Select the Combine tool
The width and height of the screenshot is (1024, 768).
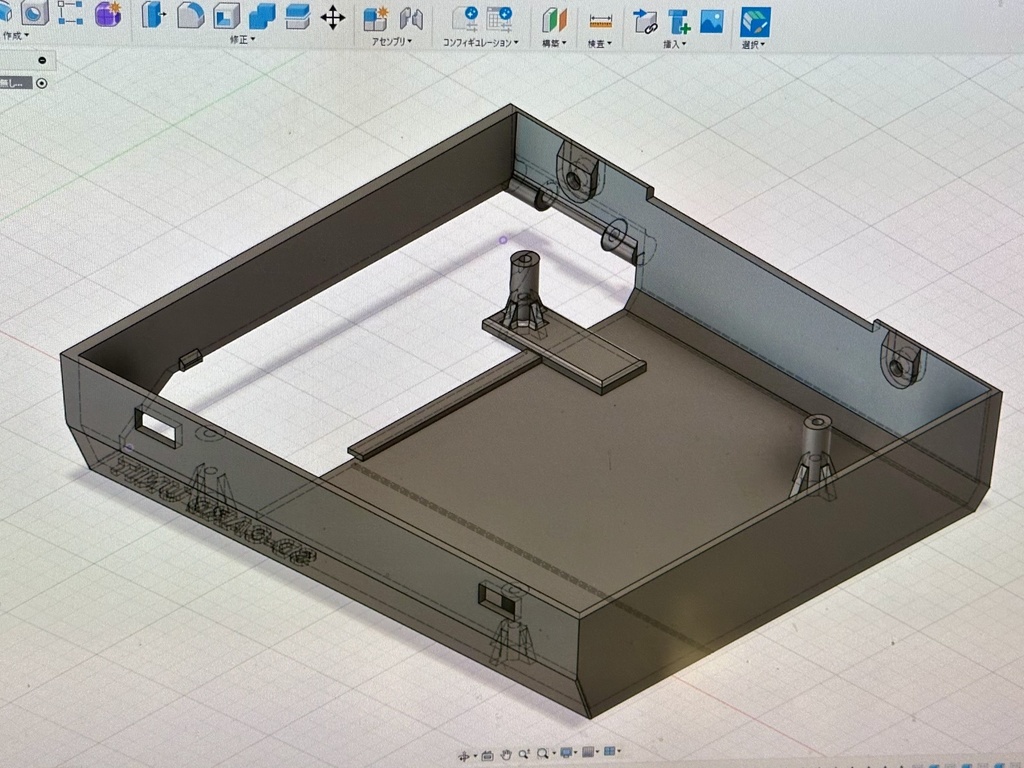pyautogui.click(x=262, y=16)
